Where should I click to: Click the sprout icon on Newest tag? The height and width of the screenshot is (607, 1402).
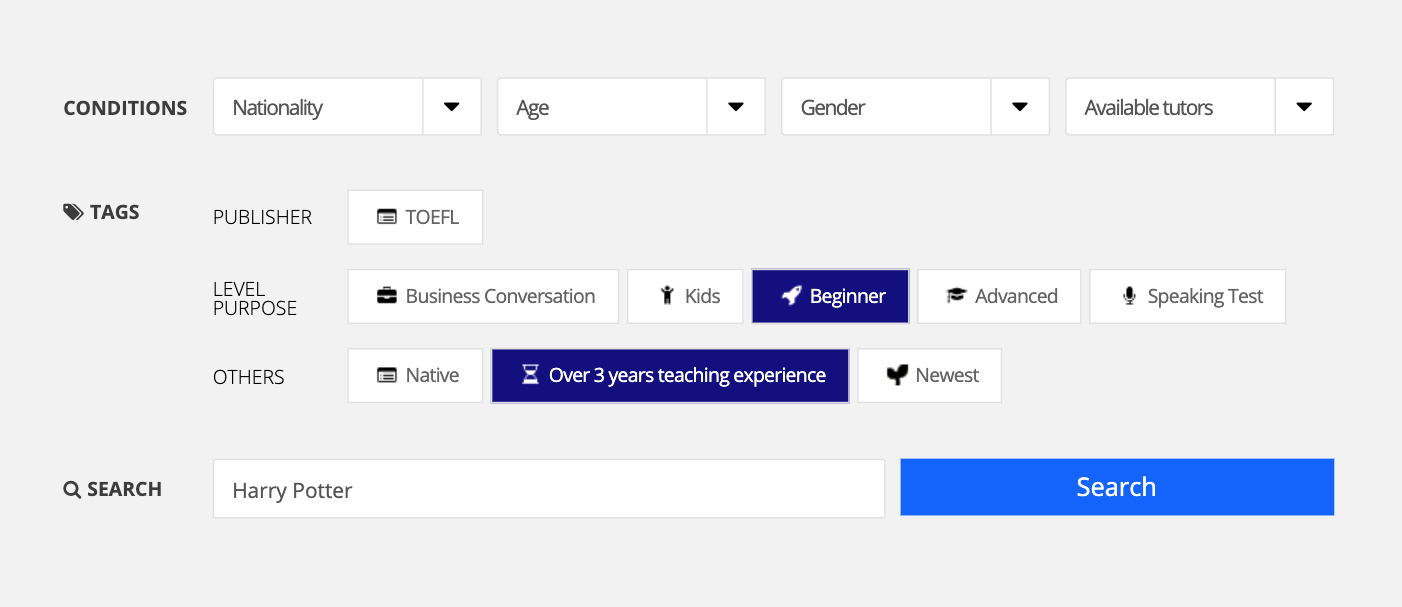click(x=897, y=375)
